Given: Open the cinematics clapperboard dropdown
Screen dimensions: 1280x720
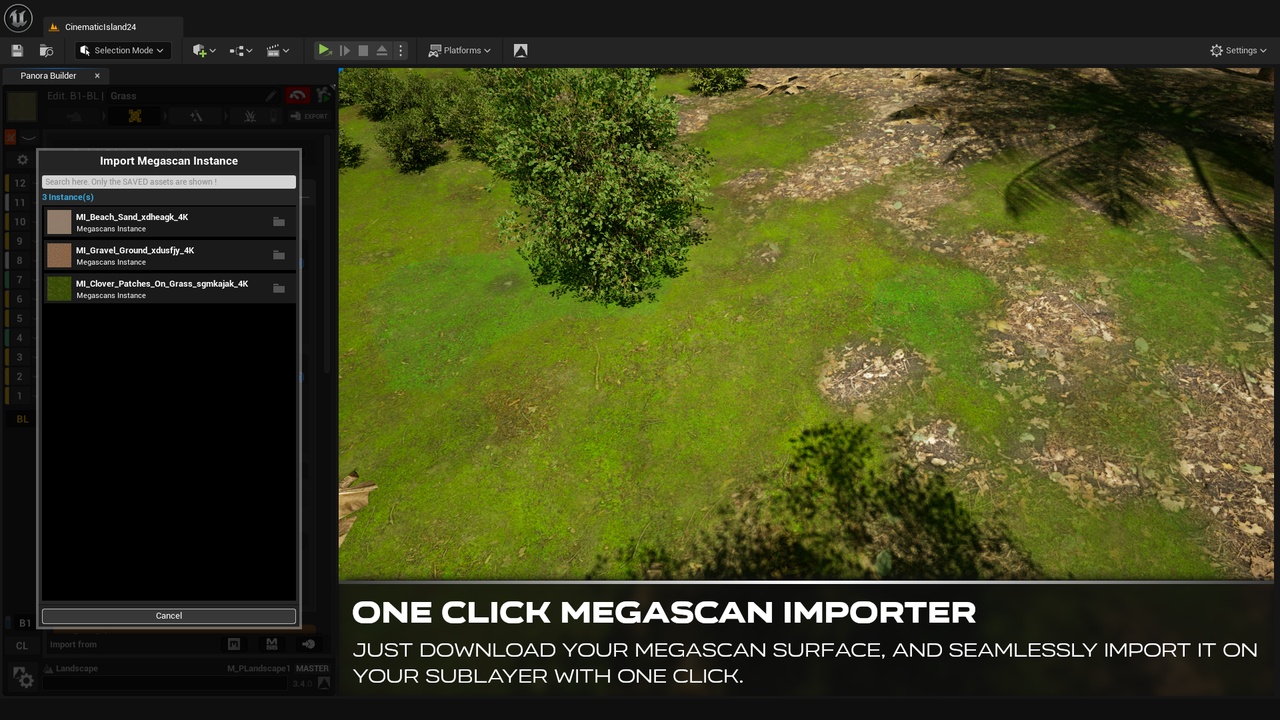Looking at the screenshot, I should coord(277,50).
